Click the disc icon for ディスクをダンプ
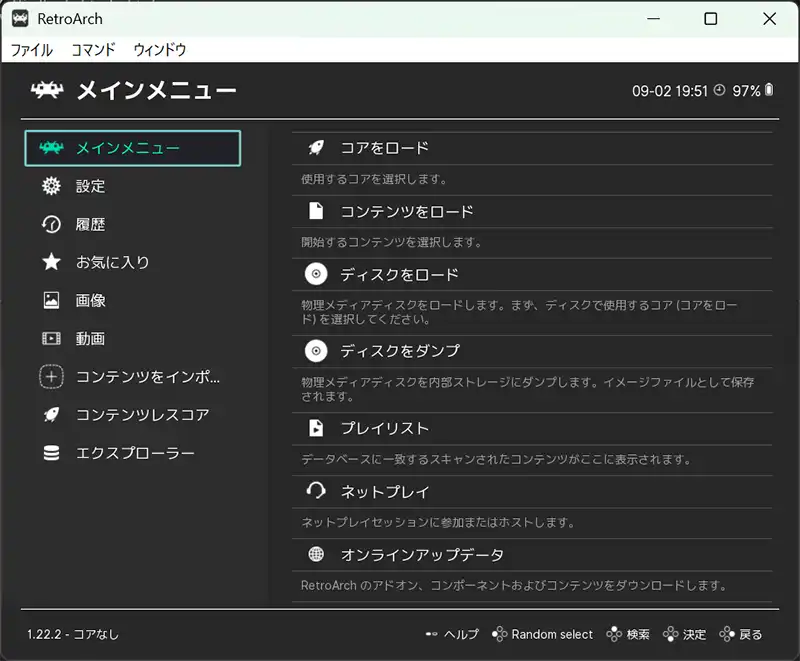Screen dimensions: 800x661 (316, 351)
